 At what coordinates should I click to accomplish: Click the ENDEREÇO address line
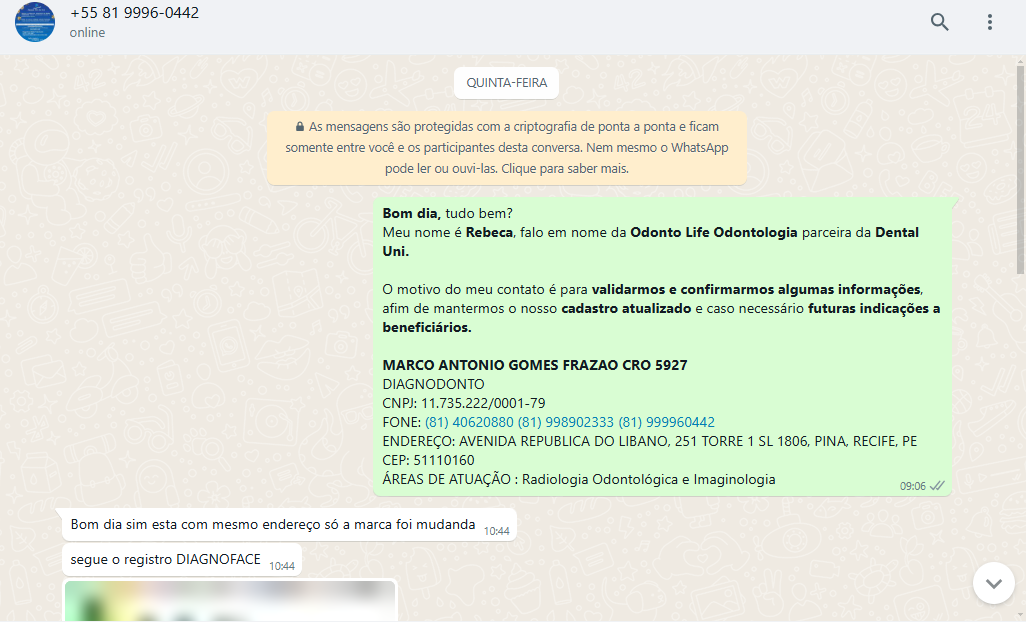tap(650, 441)
